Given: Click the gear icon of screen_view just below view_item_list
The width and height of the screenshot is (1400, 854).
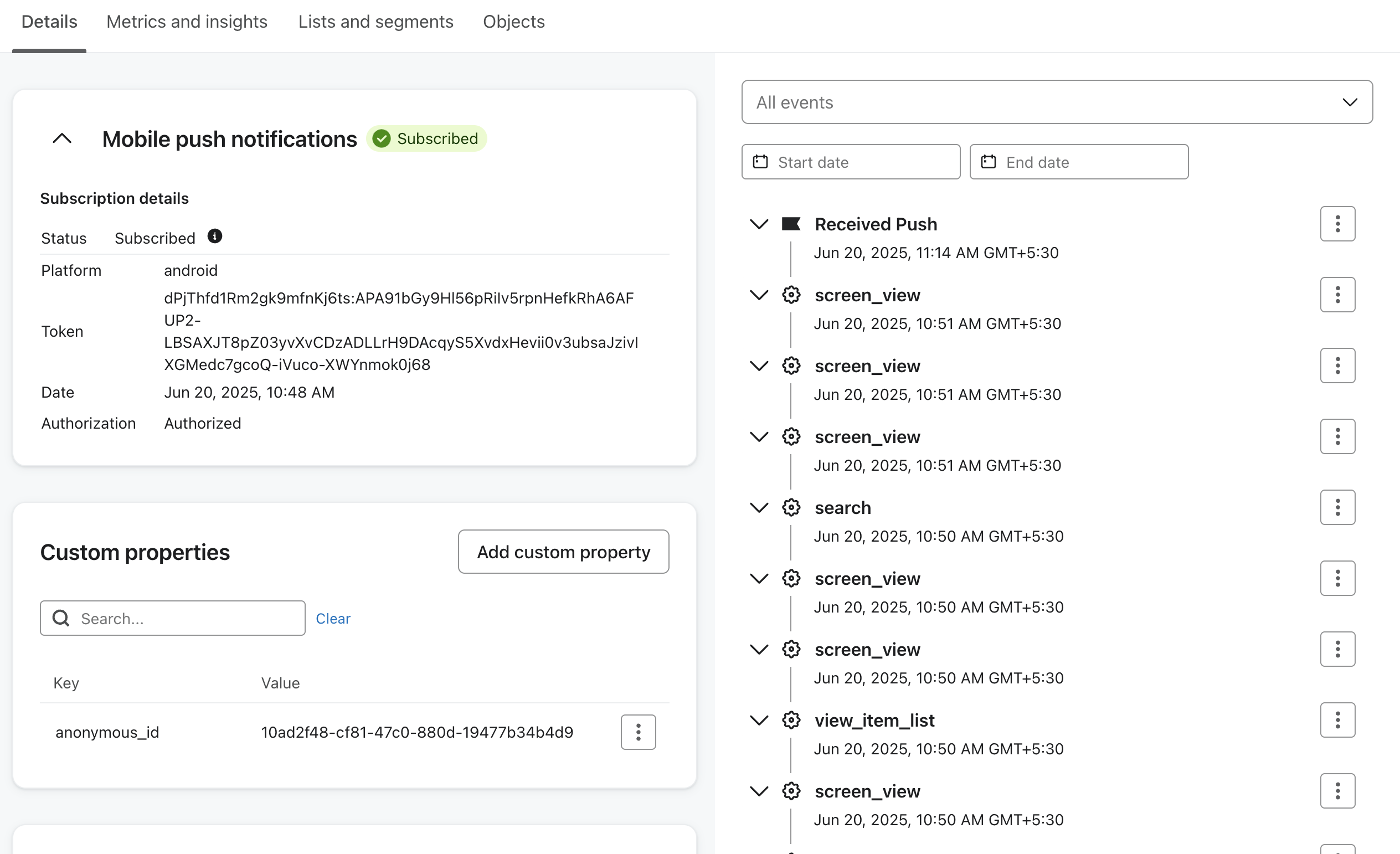Looking at the screenshot, I should pyautogui.click(x=791, y=791).
